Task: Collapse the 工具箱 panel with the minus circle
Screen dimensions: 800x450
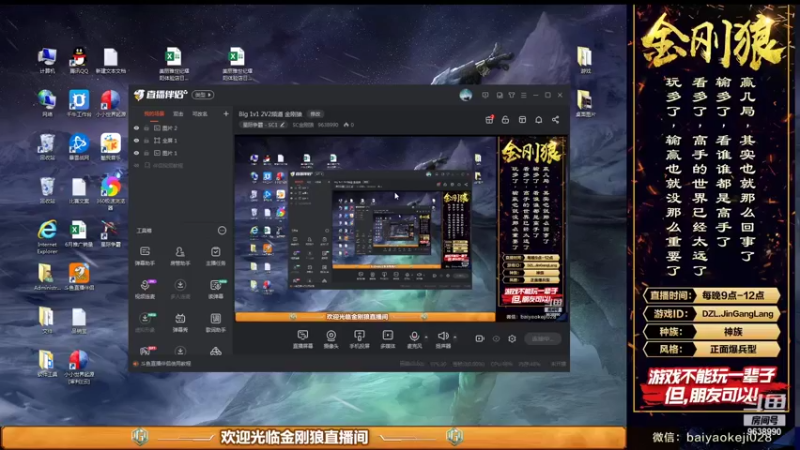Action: [222, 231]
